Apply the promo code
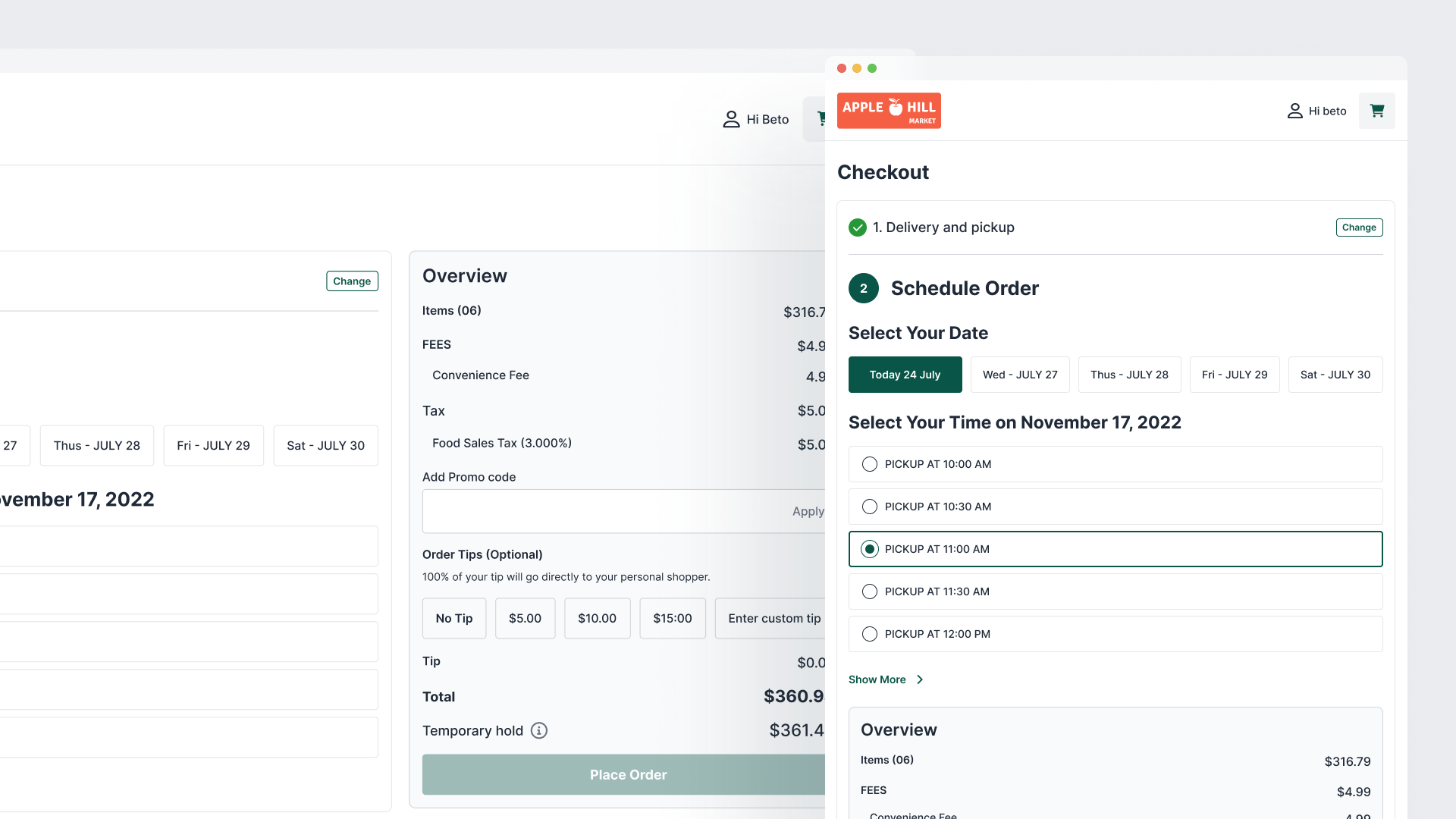The width and height of the screenshot is (1456, 819). coord(808,511)
